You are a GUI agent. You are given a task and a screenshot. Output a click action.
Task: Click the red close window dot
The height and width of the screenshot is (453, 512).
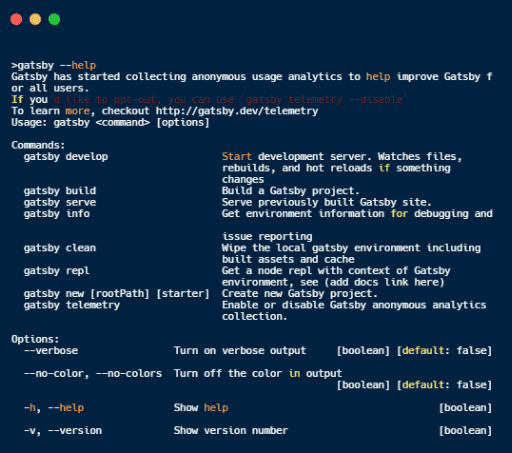[x=16, y=19]
